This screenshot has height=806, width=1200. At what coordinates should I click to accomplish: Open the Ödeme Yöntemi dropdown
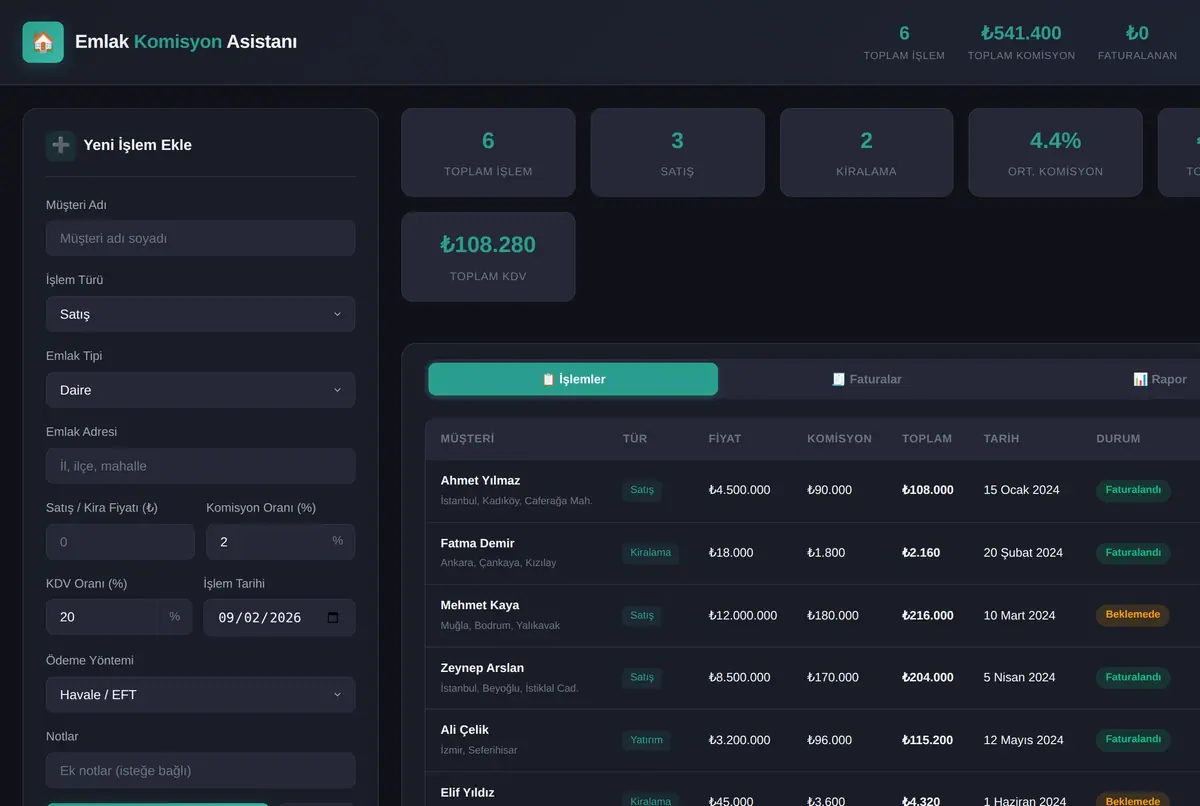tap(200, 694)
